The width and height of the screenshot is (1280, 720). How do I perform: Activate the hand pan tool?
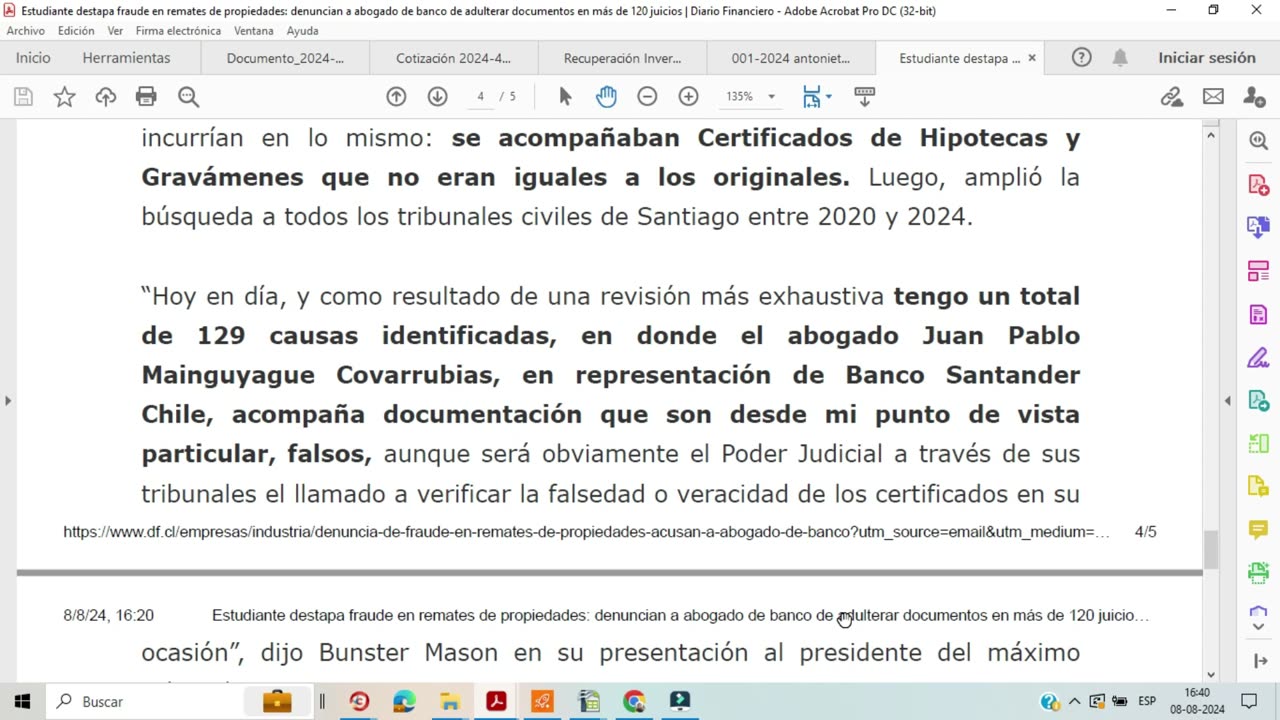pos(606,97)
